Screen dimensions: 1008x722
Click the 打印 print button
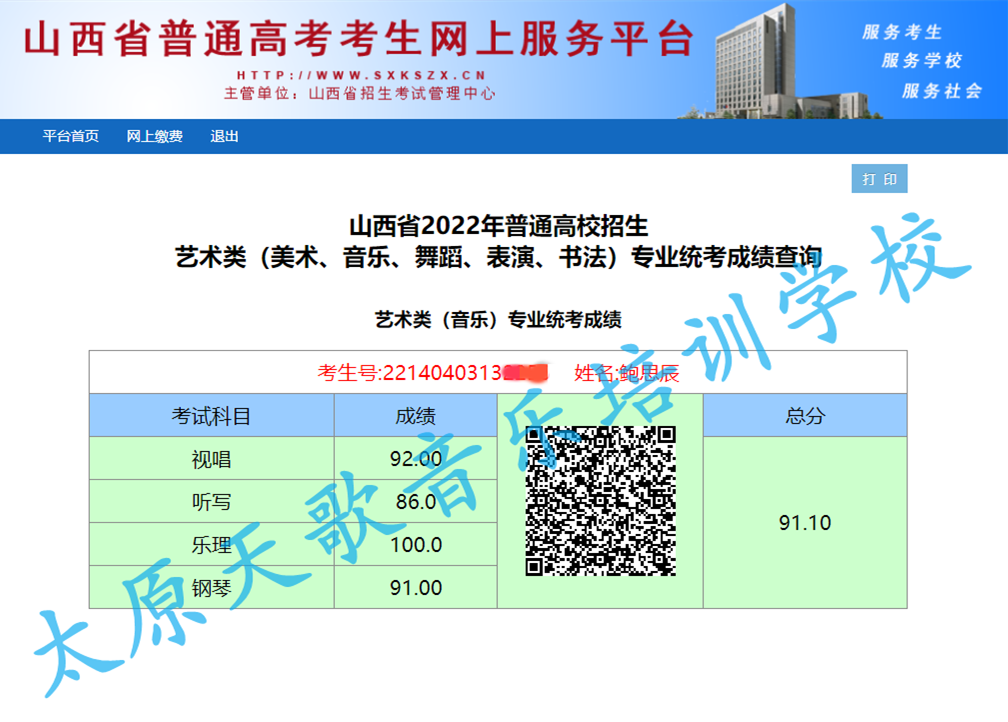[879, 179]
